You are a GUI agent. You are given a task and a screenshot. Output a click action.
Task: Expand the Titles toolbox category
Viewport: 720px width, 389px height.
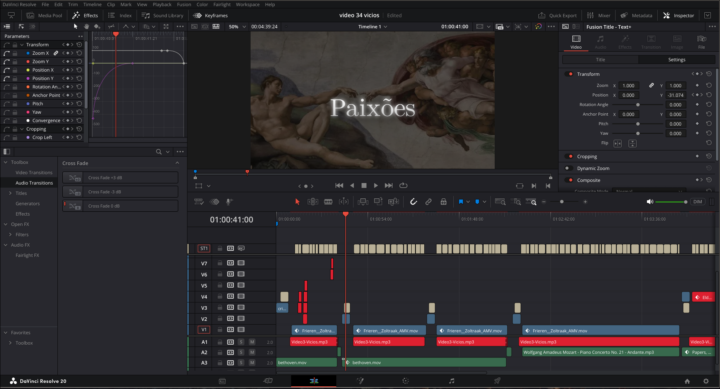pos(10,193)
